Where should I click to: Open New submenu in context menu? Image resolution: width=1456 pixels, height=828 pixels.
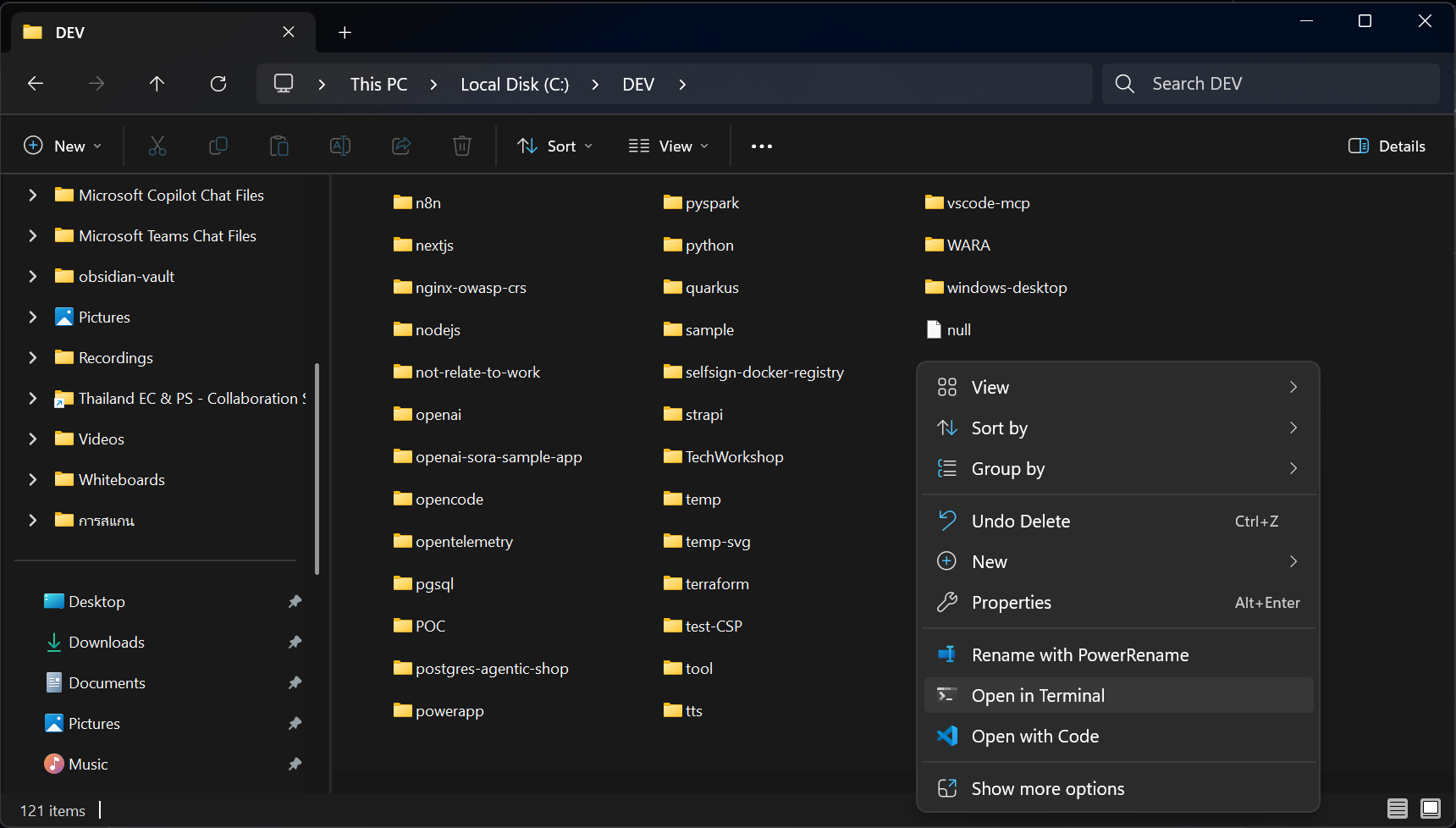(x=1118, y=561)
